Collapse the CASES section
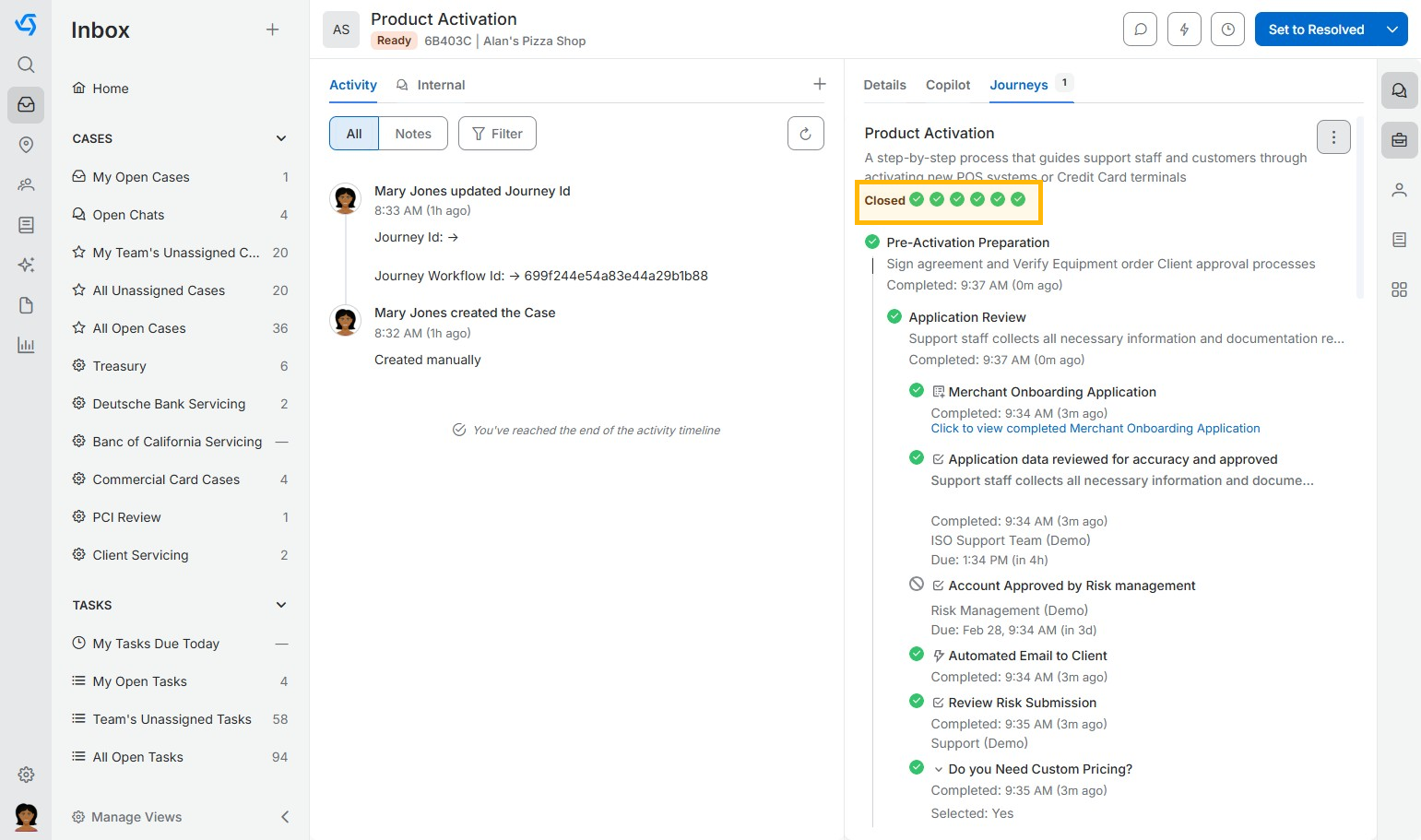 click(281, 138)
